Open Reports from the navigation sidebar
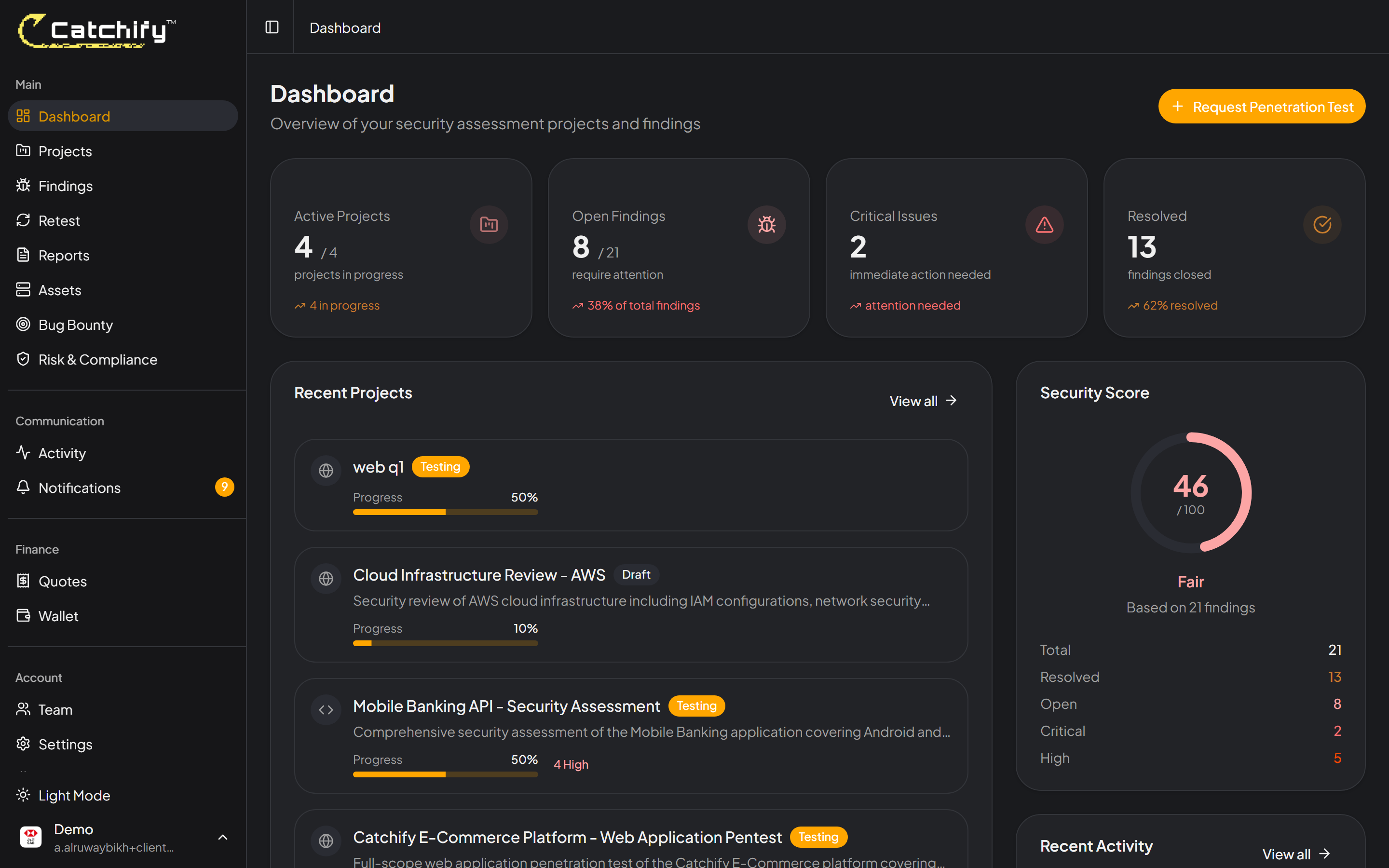Viewport: 1389px width, 868px height. coord(64,255)
